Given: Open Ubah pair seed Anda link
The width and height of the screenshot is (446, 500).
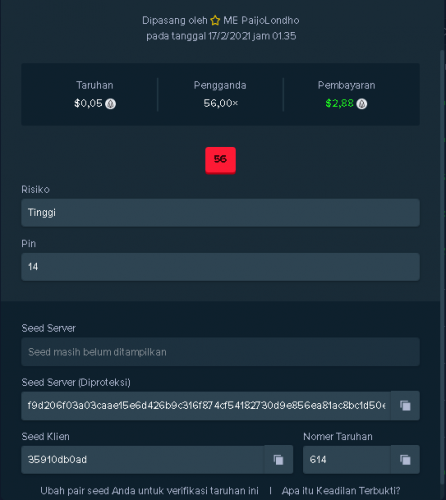Looking at the screenshot, I should coord(149,491).
